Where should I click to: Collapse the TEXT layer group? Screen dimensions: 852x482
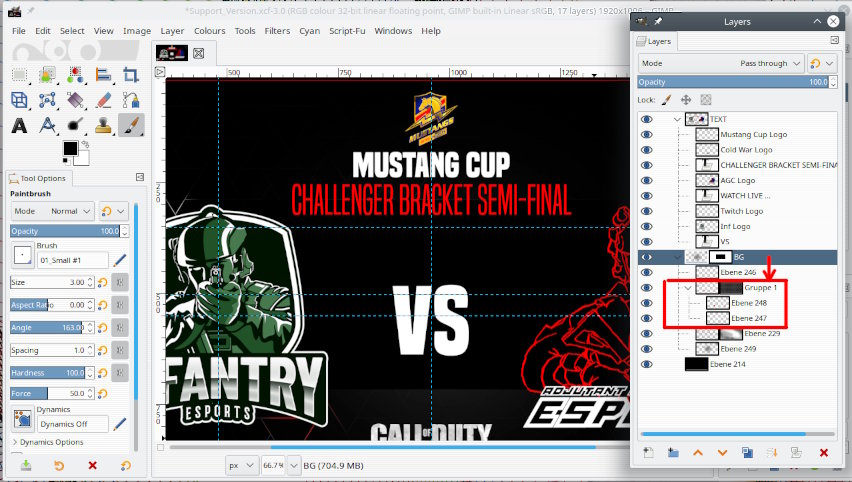click(677, 119)
